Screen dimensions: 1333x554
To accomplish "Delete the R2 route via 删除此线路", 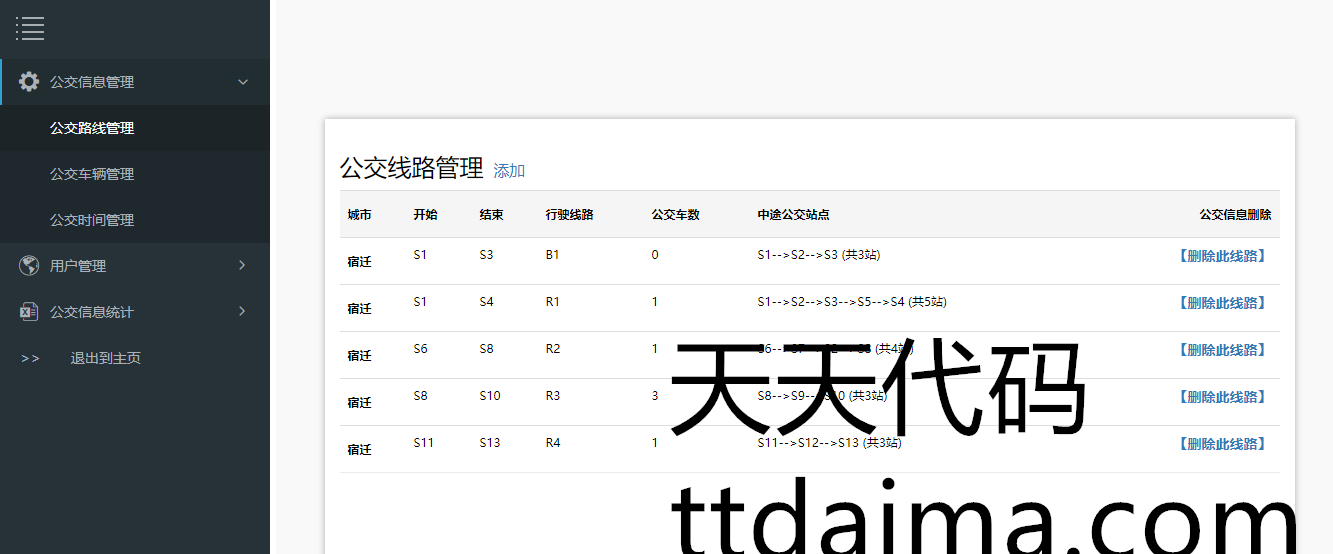I will pyautogui.click(x=1222, y=350).
